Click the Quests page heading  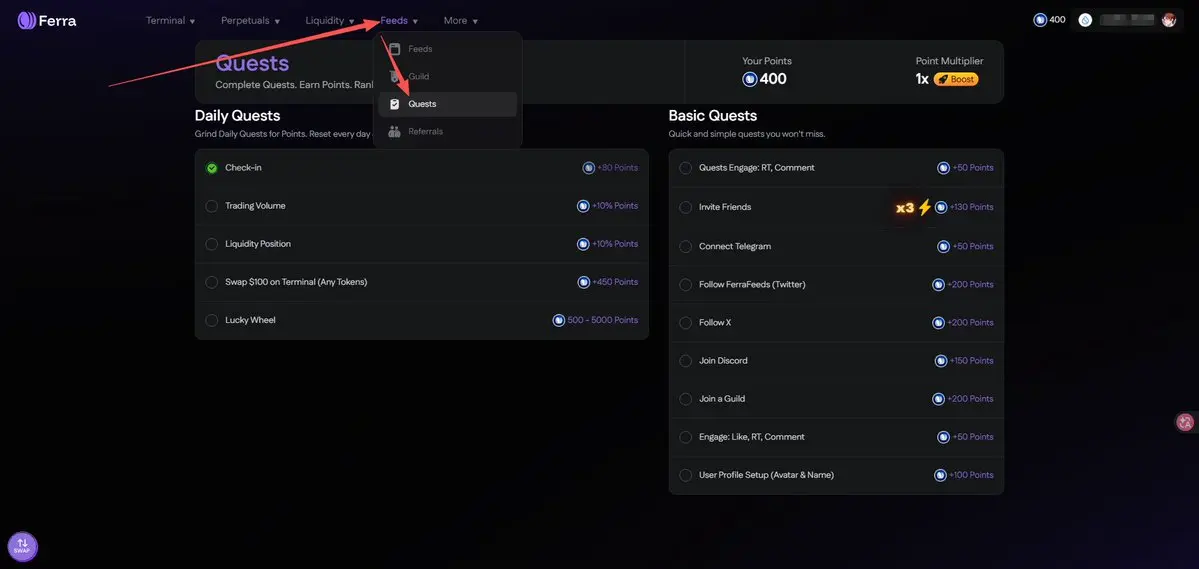tap(252, 63)
